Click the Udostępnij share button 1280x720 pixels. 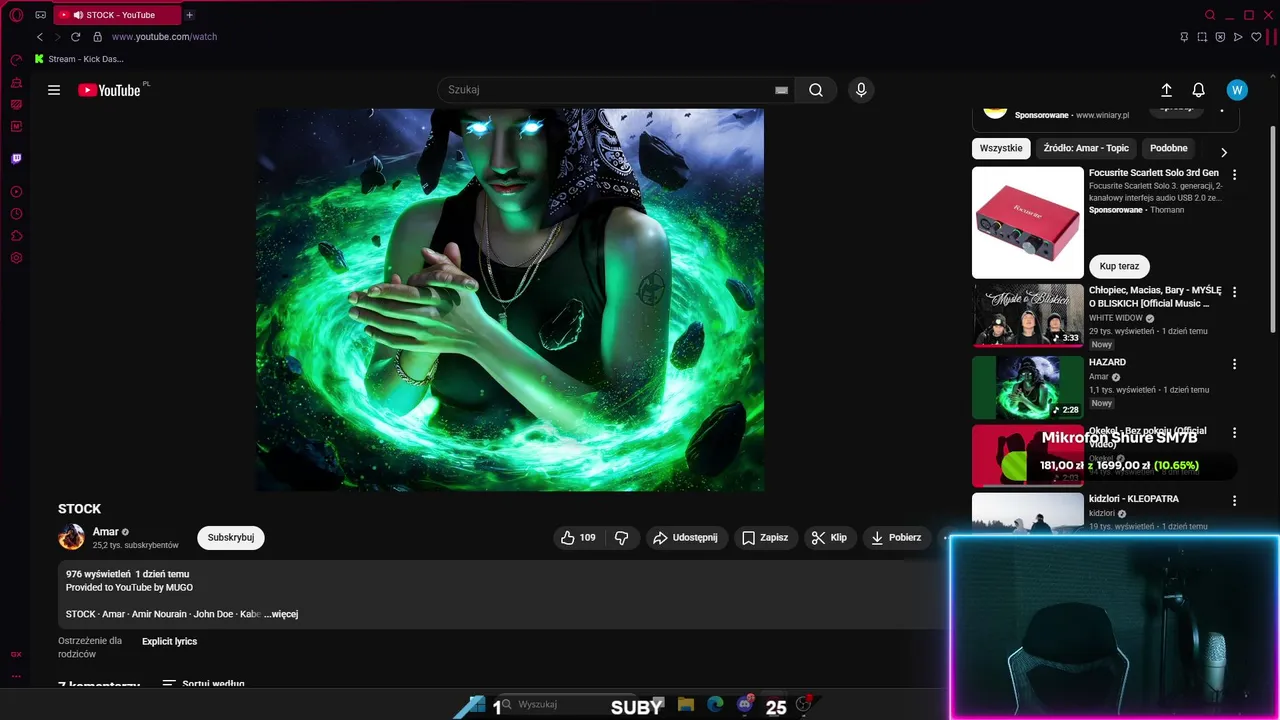pos(686,537)
